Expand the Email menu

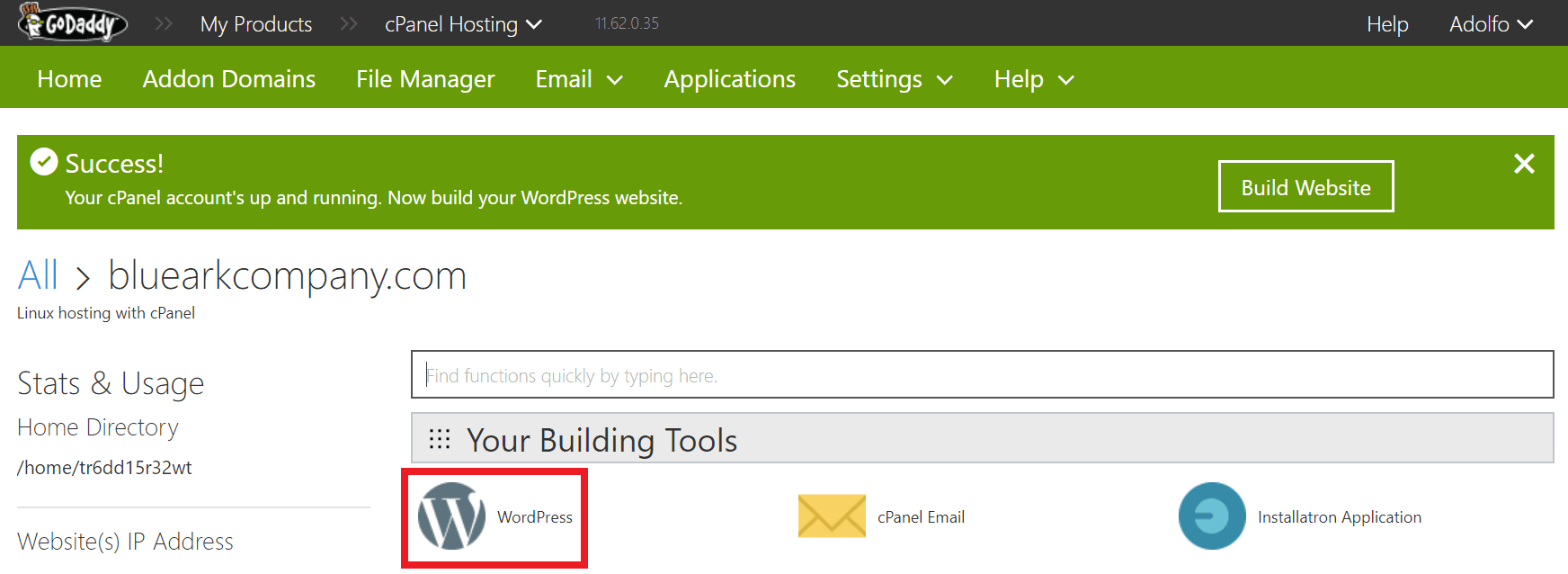579,79
